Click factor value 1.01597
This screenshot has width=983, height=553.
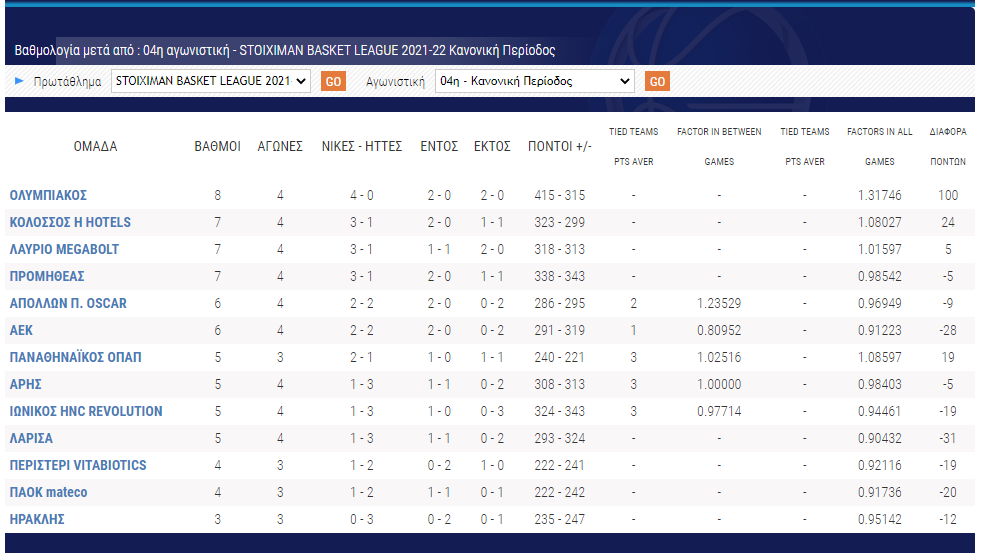880,249
